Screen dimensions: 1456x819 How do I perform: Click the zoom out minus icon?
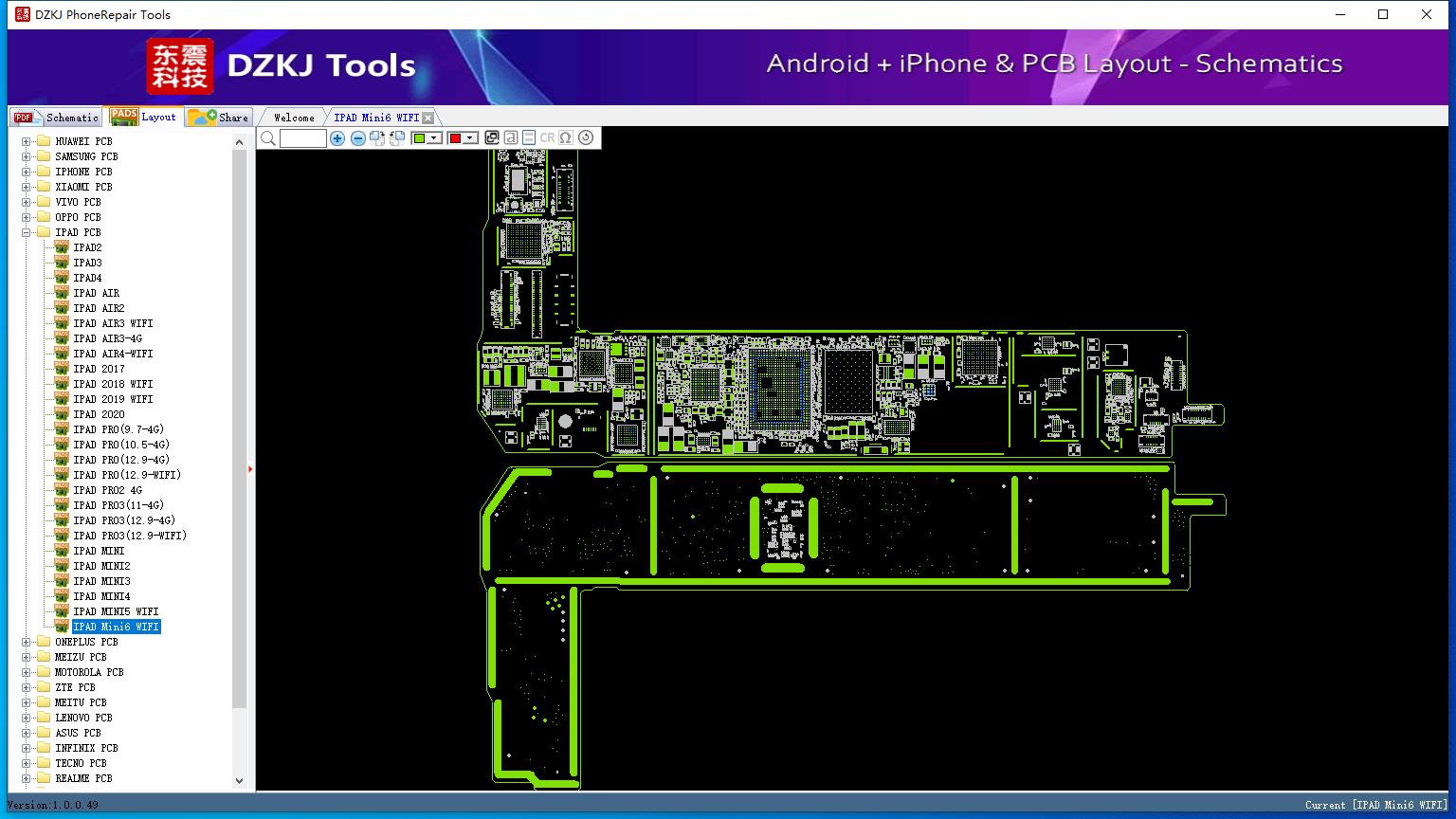click(357, 138)
